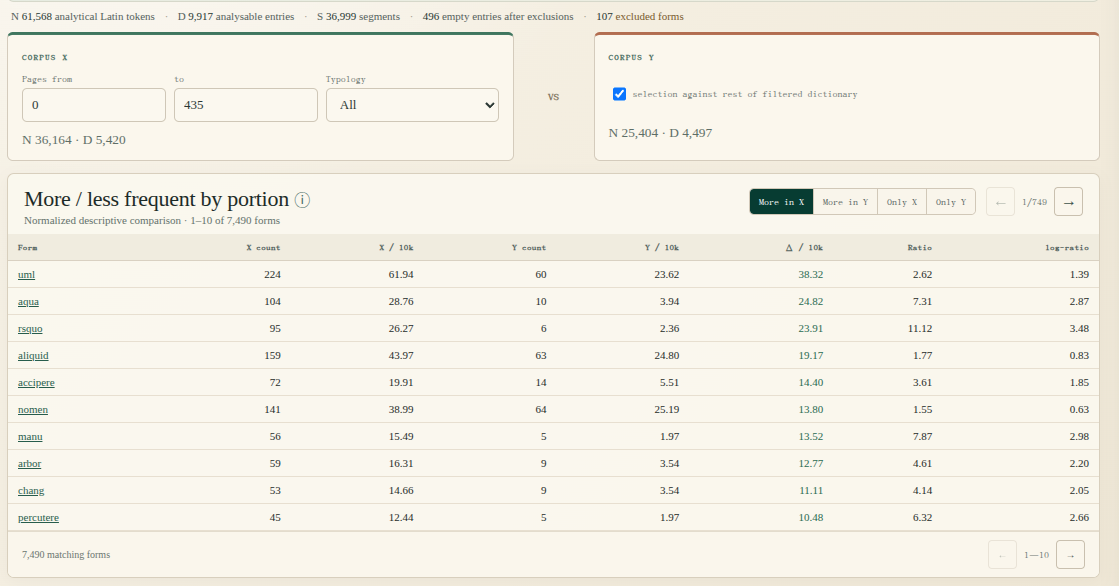1119x586 pixels.
Task: Open the 'rsquo' form link
Action: [x=30, y=329]
